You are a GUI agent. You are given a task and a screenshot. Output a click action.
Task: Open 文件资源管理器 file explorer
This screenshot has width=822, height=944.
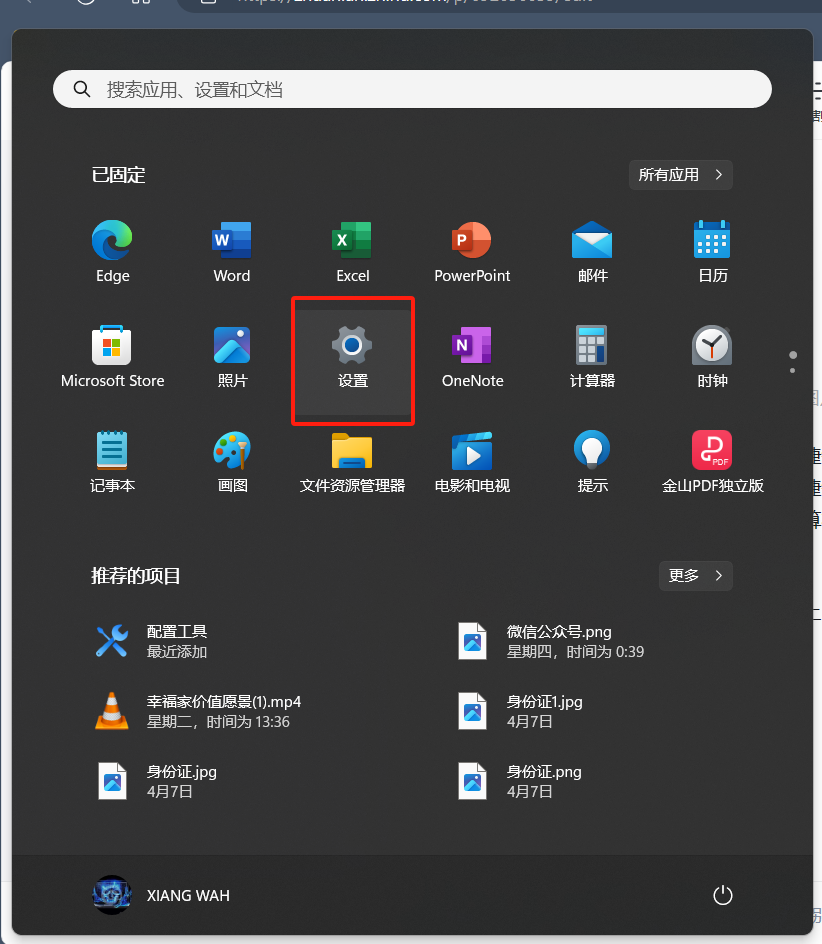pyautogui.click(x=352, y=462)
